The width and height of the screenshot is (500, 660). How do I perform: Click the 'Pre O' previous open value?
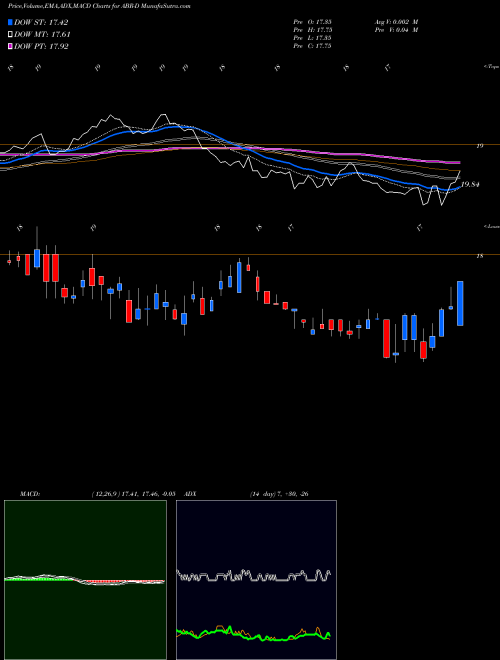click(x=312, y=22)
